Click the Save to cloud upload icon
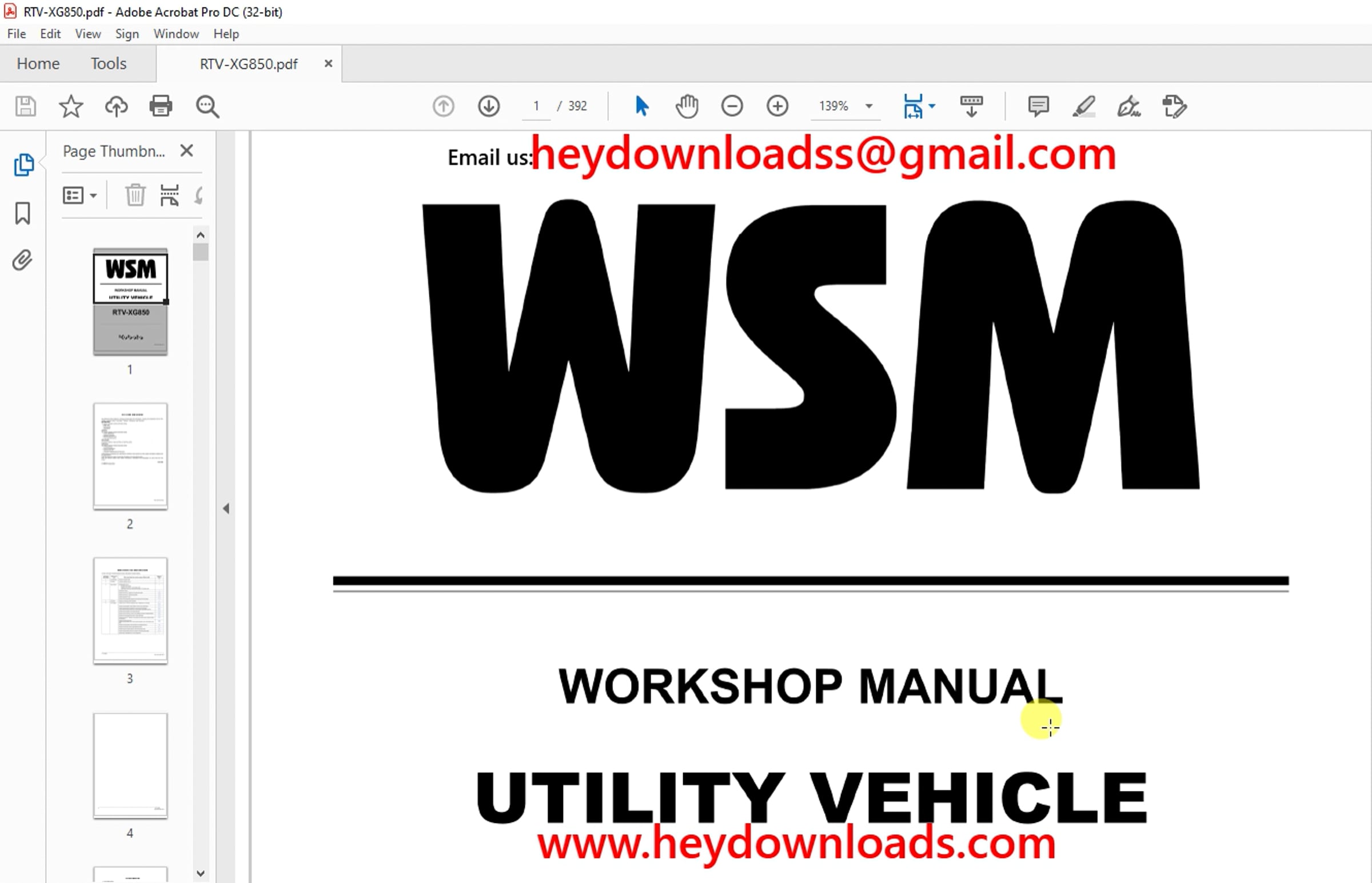This screenshot has height=883, width=1372. tap(117, 106)
